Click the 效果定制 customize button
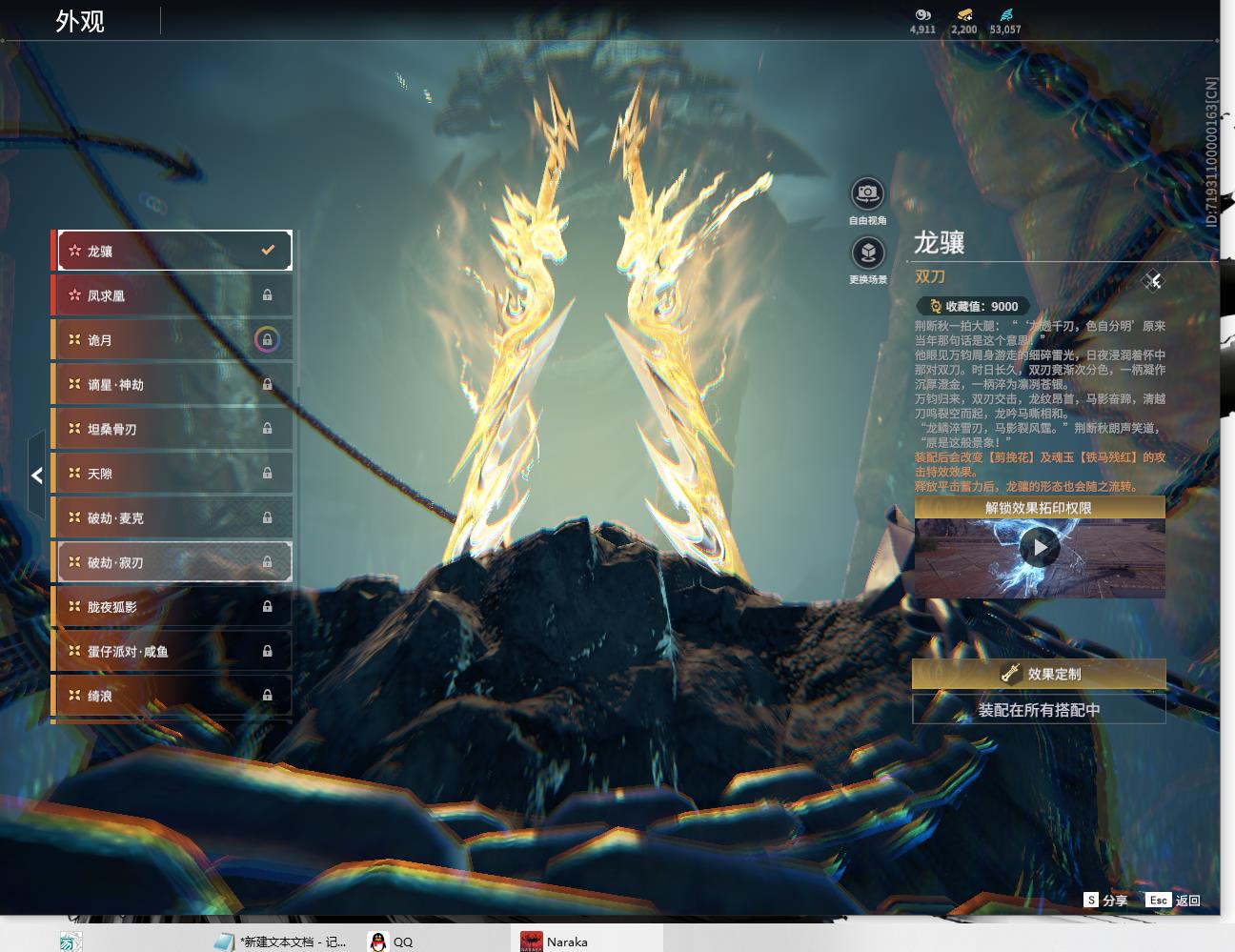The width and height of the screenshot is (1235, 952). pyautogui.click(x=1039, y=674)
